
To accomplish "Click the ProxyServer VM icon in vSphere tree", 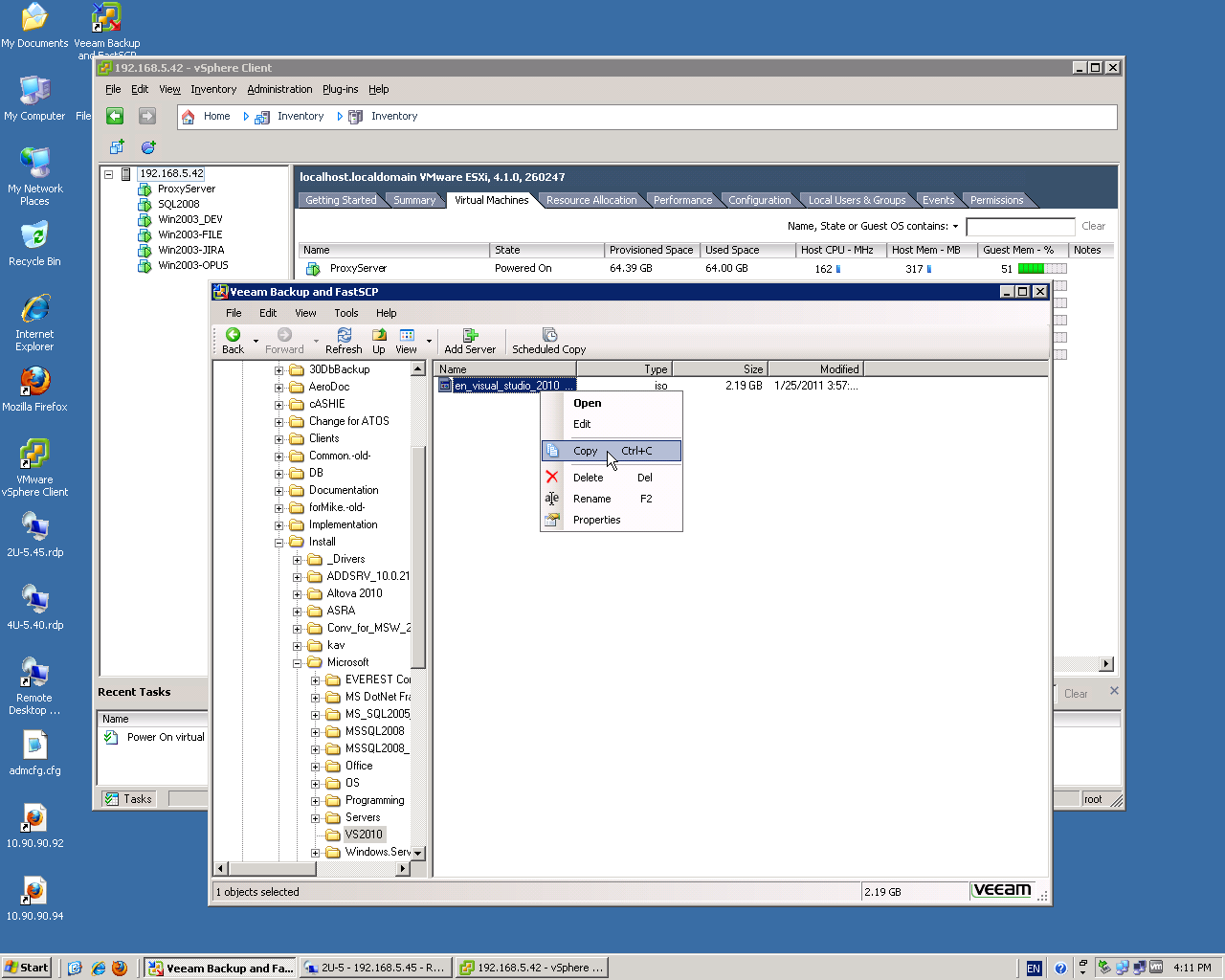I will [145, 189].
